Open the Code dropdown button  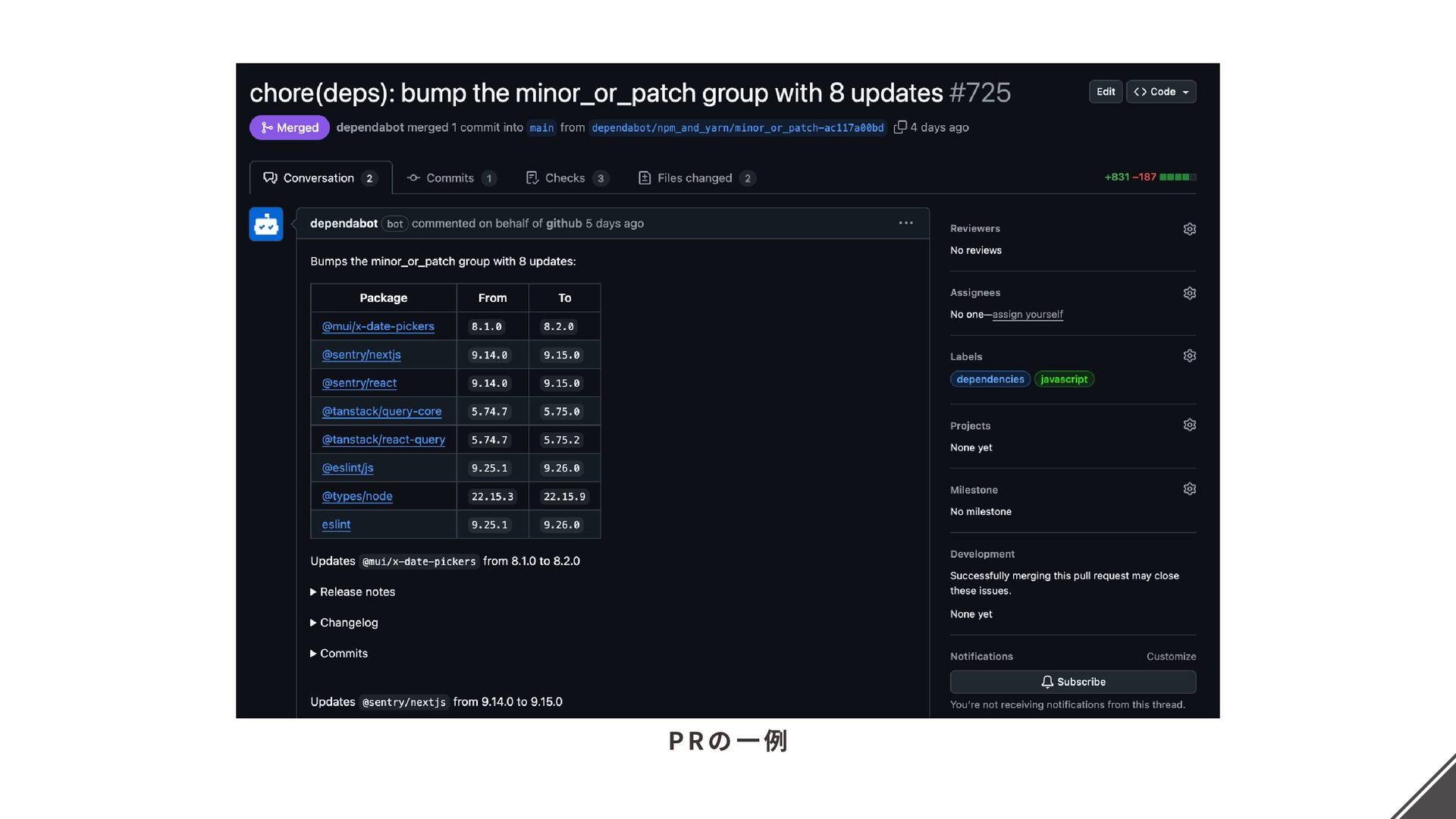pyautogui.click(x=1161, y=92)
